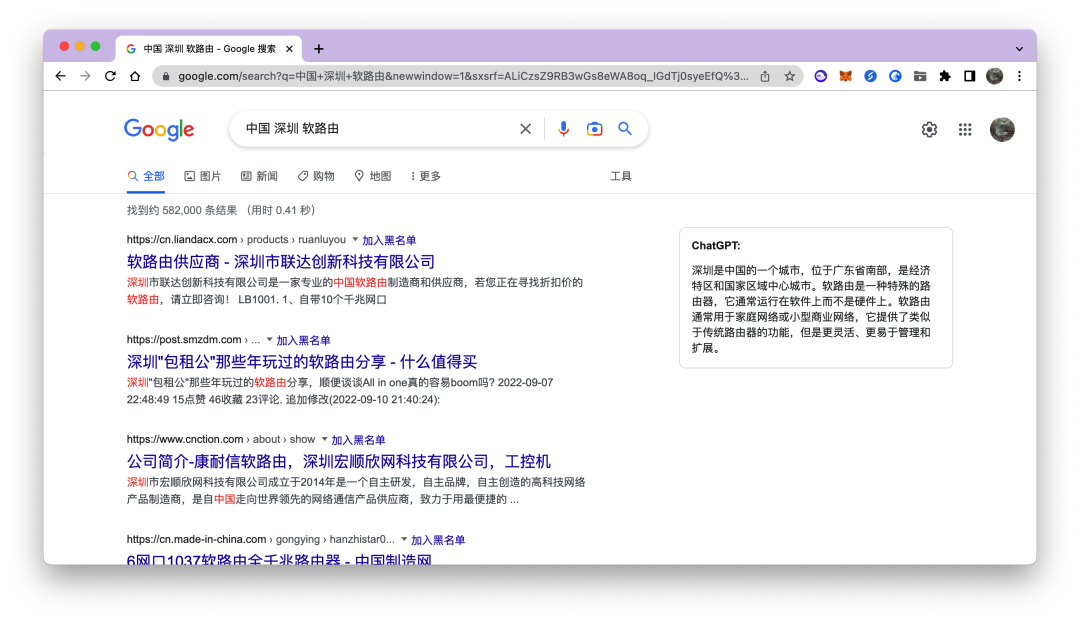
Task: Reload the Google search page
Action: coord(110,76)
